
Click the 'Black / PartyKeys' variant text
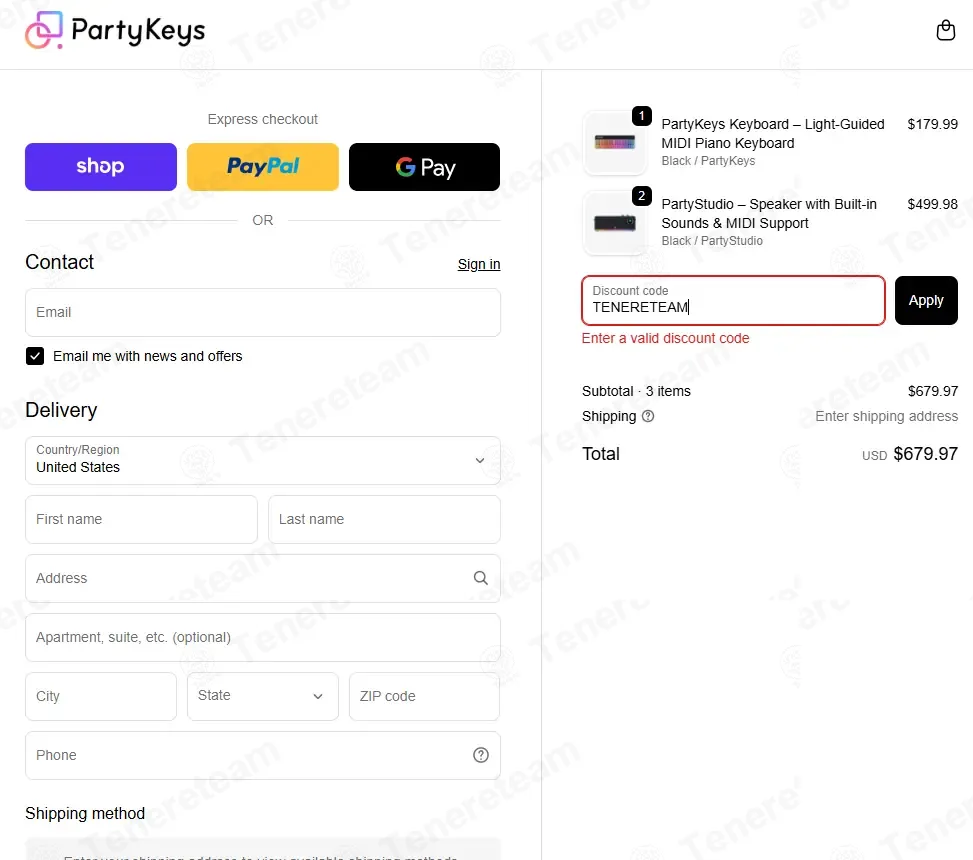pos(708,161)
